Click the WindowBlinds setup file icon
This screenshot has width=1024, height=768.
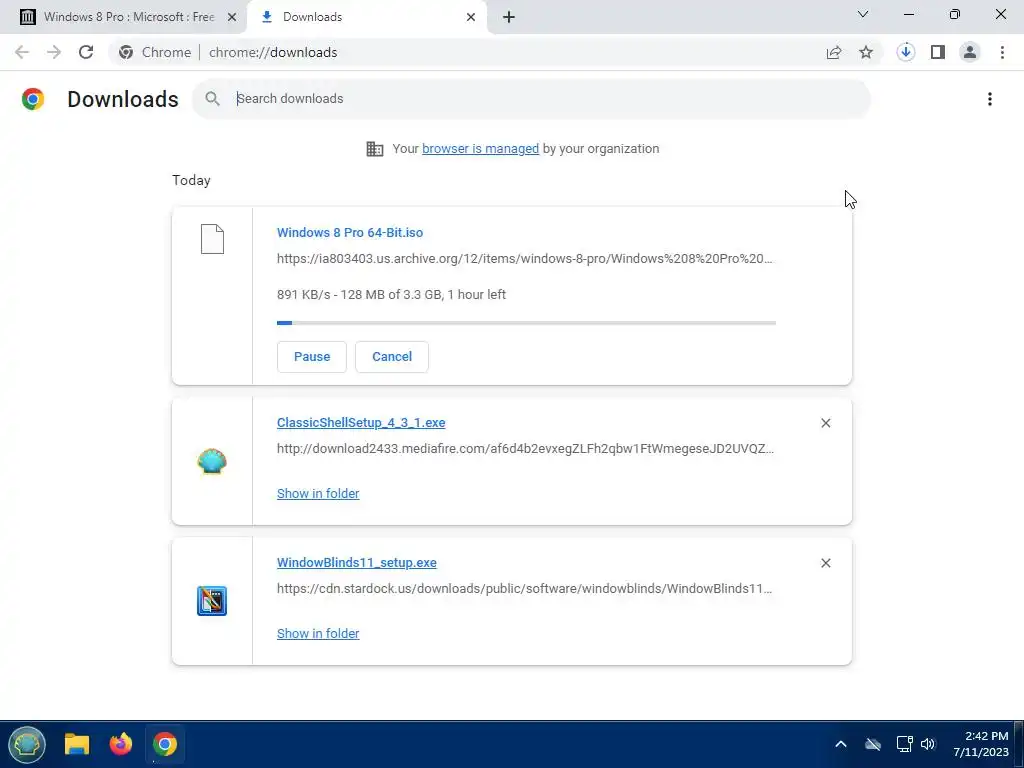click(x=212, y=601)
